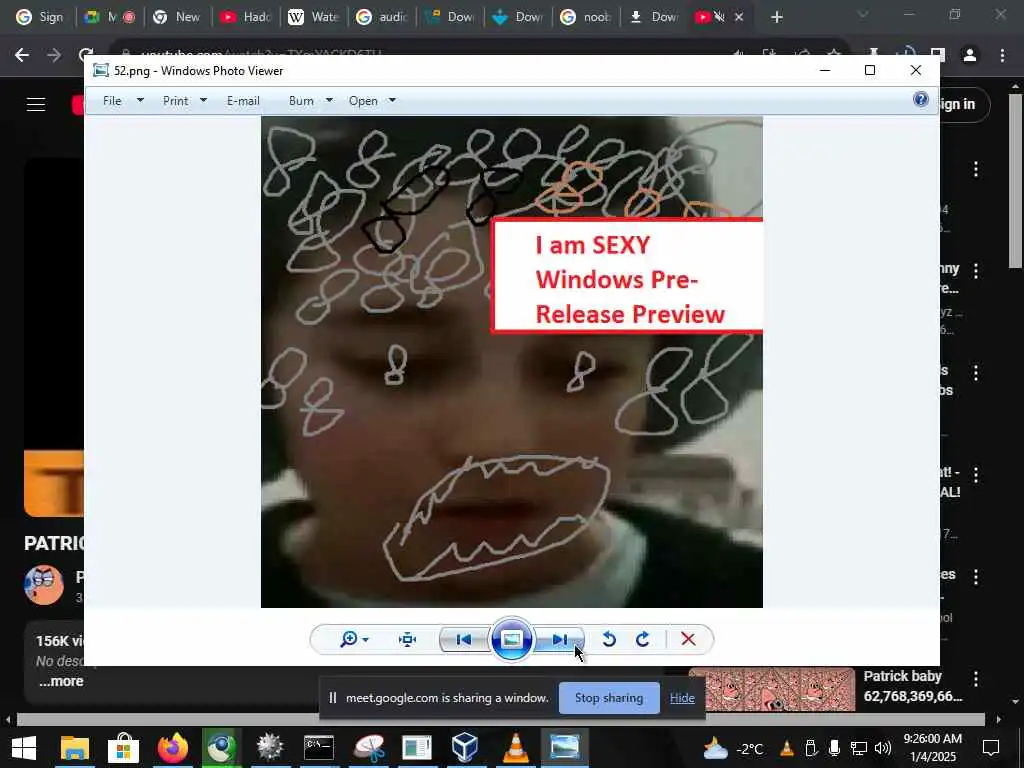Switch to the Meet tab with recording dot
The image size is (1024, 768).
click(x=109, y=17)
